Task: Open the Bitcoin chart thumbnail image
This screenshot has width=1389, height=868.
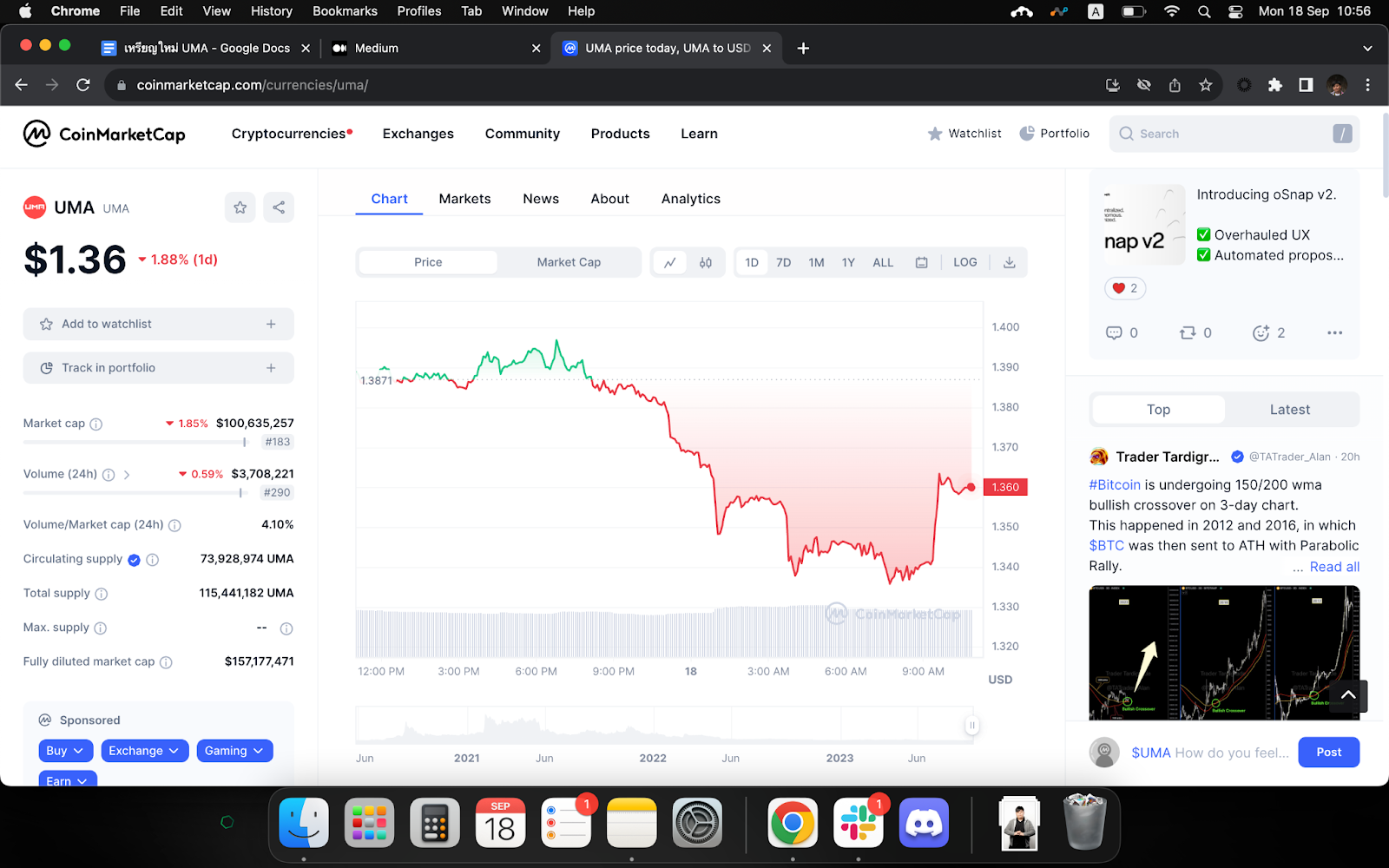Action: 1224,653
